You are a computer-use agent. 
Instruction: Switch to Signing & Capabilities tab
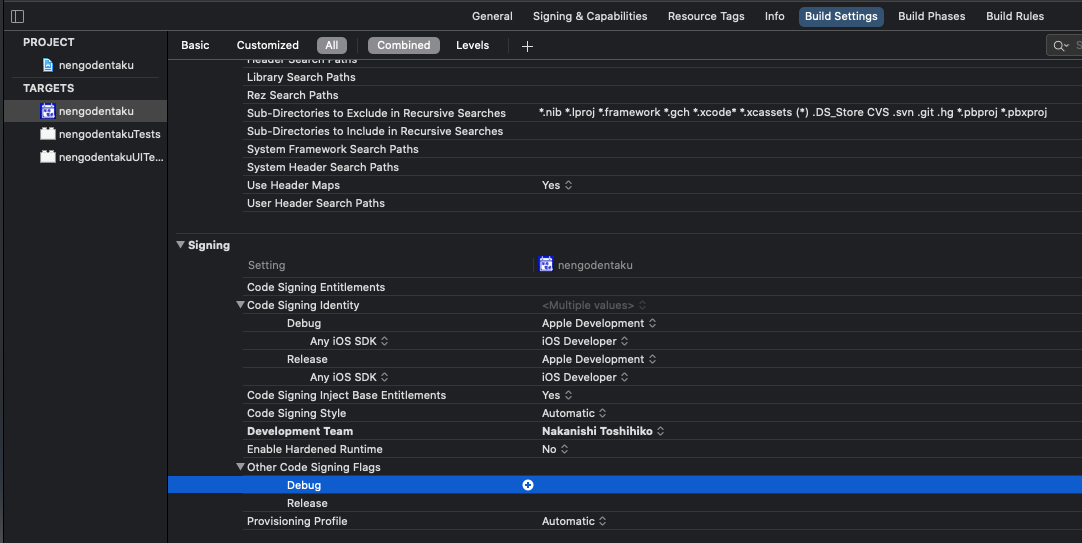point(590,16)
